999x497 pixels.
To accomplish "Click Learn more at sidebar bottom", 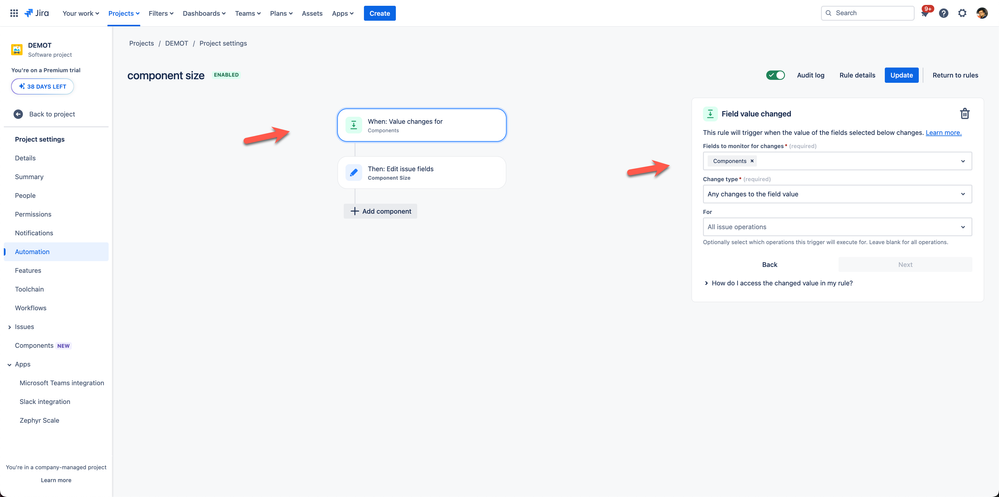I will tap(56, 480).
